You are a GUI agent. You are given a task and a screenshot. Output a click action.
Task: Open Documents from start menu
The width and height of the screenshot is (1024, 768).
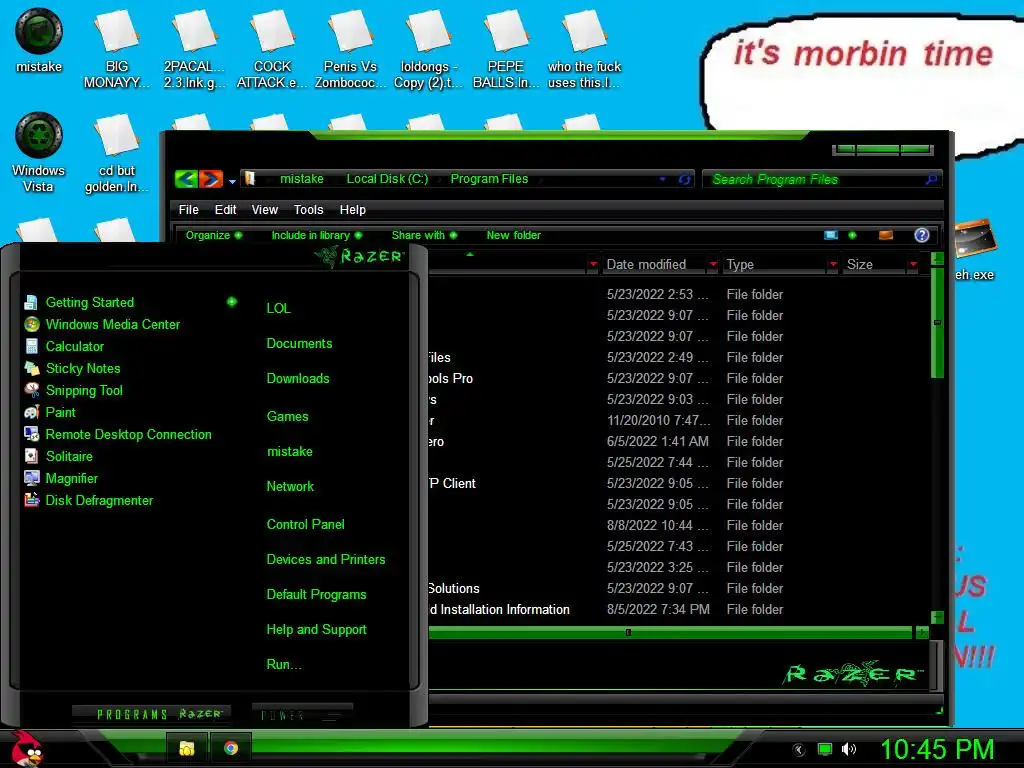pyautogui.click(x=299, y=344)
